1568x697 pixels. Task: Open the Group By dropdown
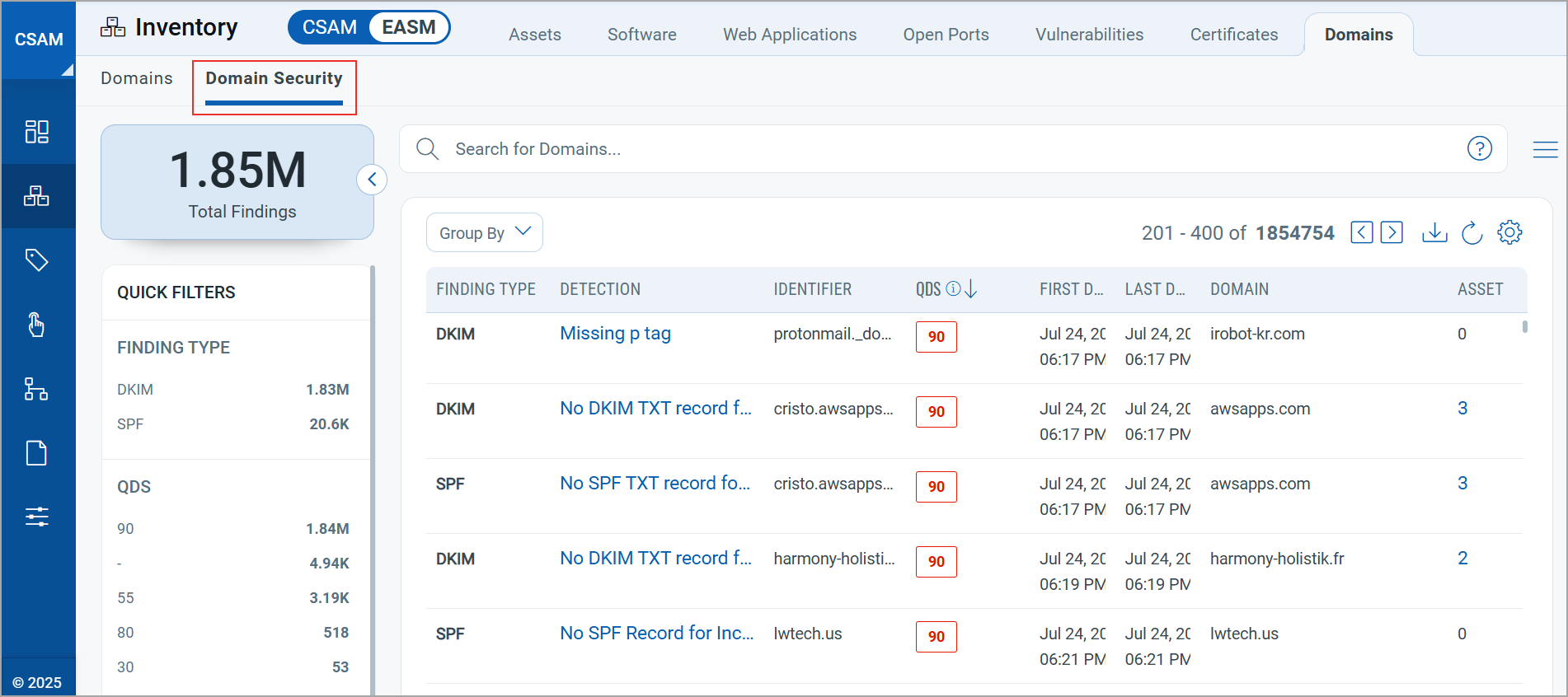(485, 233)
